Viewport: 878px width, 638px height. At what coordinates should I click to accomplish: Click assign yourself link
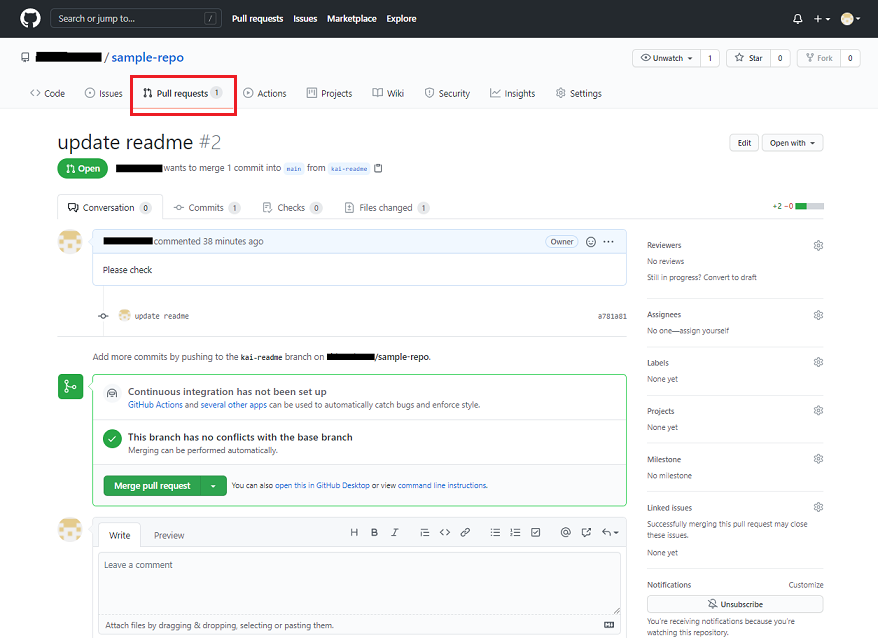[704, 330]
